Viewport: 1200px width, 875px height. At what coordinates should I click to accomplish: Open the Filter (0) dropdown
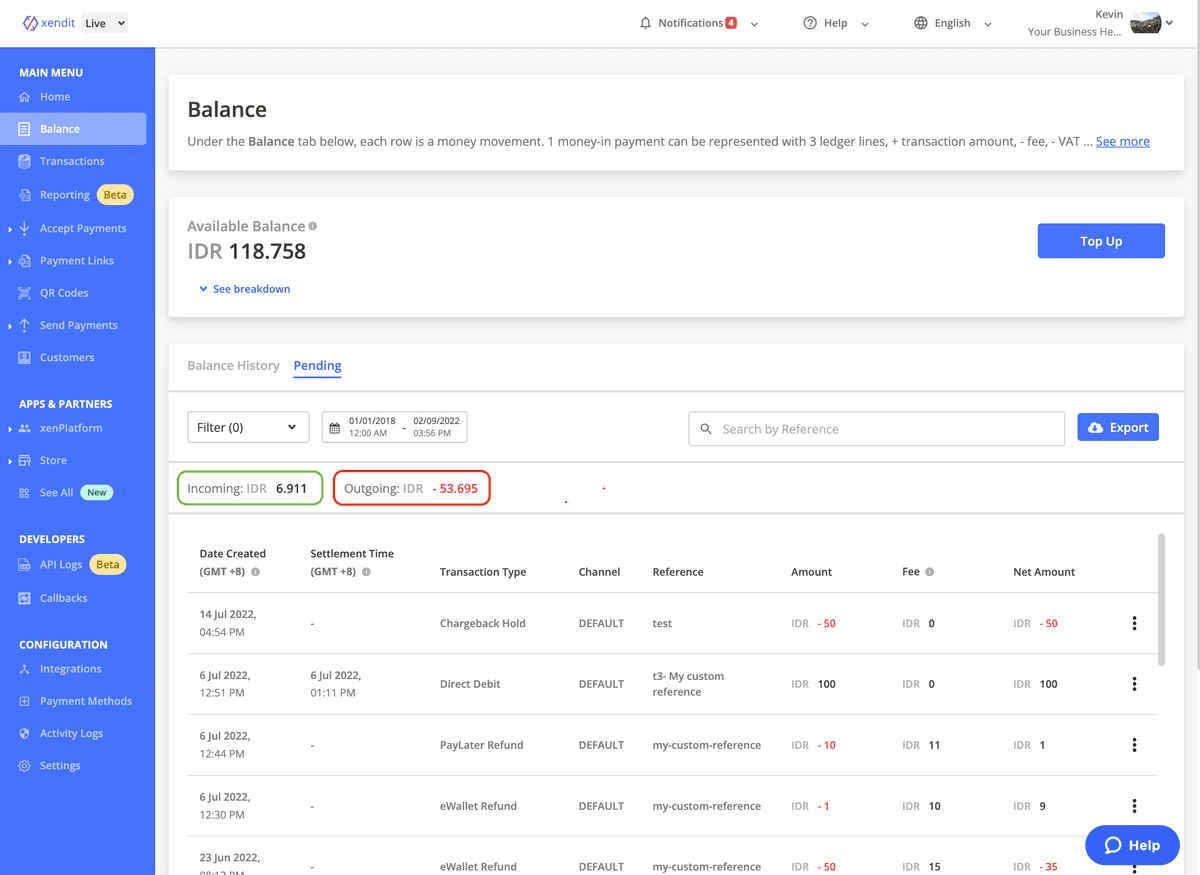coord(248,427)
